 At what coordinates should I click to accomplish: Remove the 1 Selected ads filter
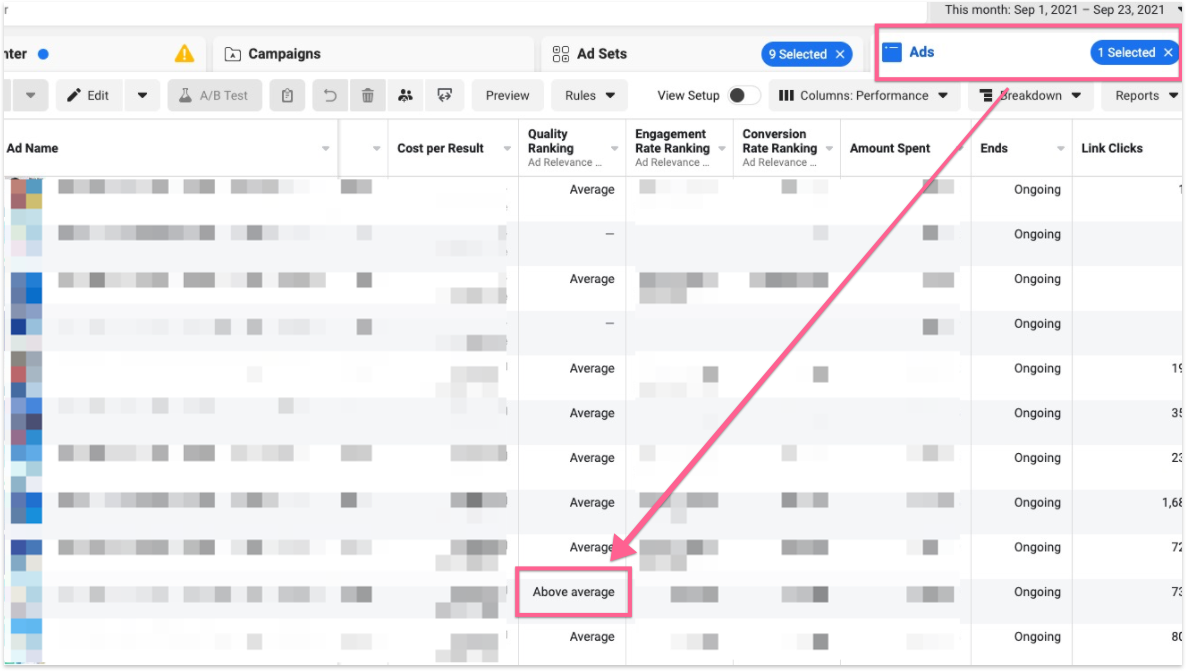click(1168, 53)
